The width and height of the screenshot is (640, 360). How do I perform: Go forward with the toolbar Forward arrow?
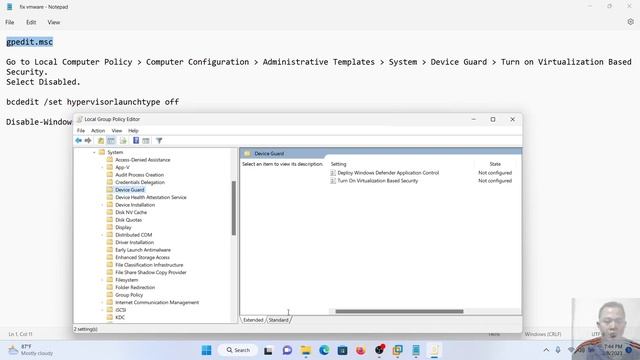(88, 140)
